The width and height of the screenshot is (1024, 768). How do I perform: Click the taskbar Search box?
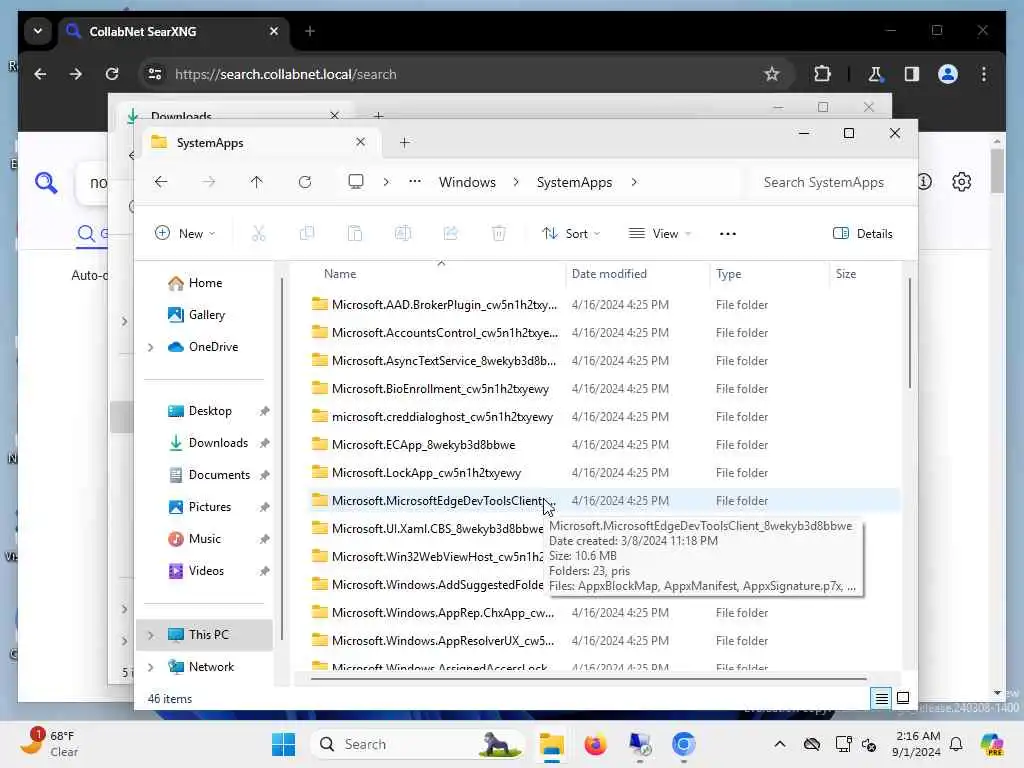[x=417, y=744]
